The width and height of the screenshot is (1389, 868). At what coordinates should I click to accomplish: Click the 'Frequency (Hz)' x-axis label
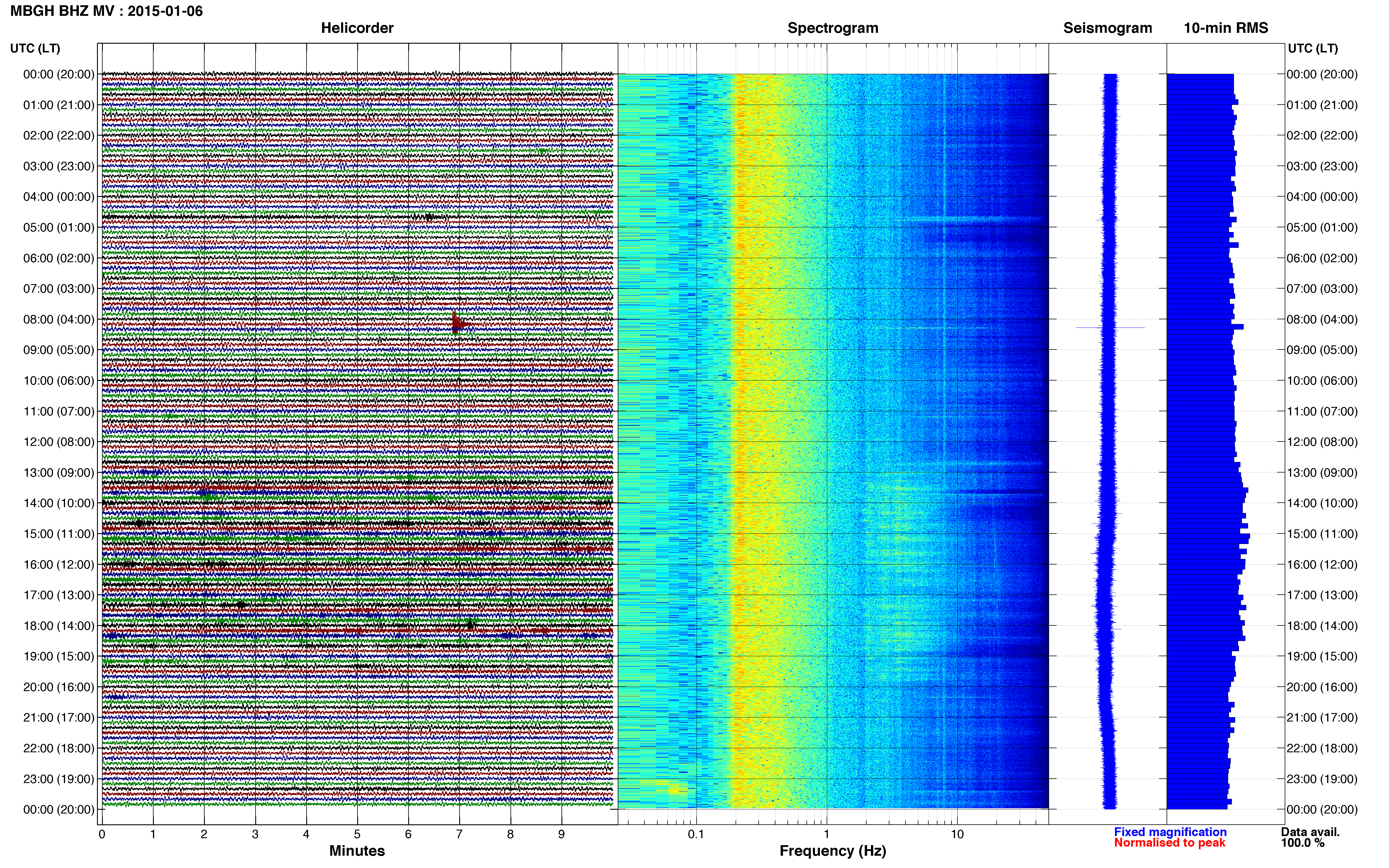point(833,851)
